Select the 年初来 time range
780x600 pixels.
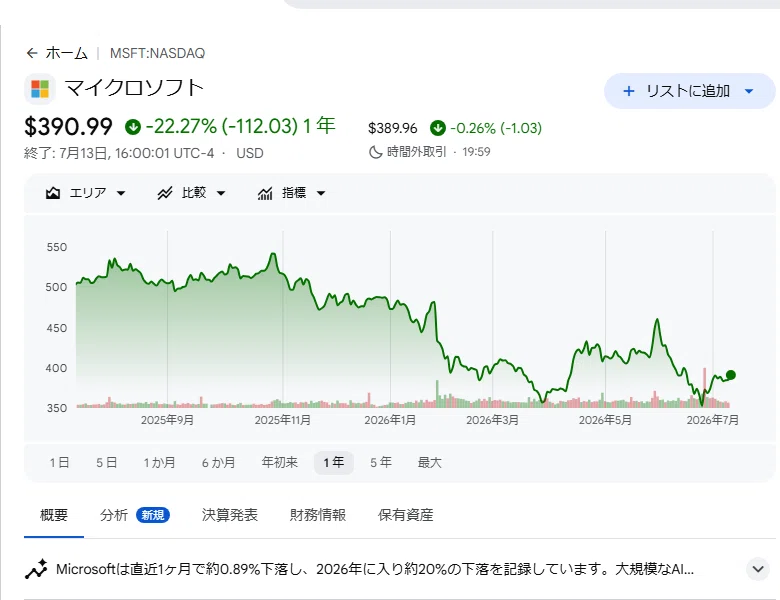tap(280, 463)
